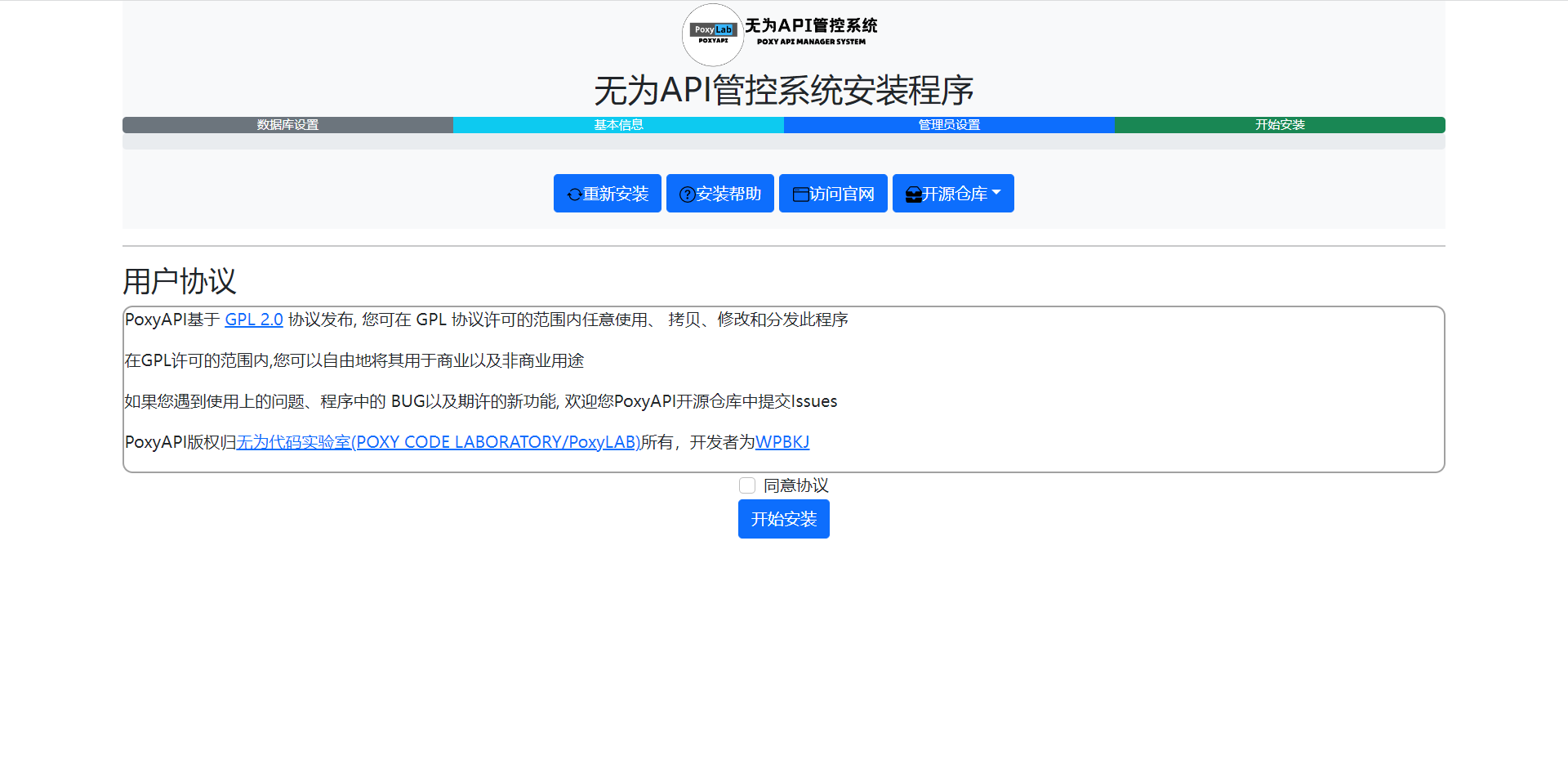Click the line about submitting Issues
Image resolution: width=1568 pixels, height=760 pixels.
(481, 401)
